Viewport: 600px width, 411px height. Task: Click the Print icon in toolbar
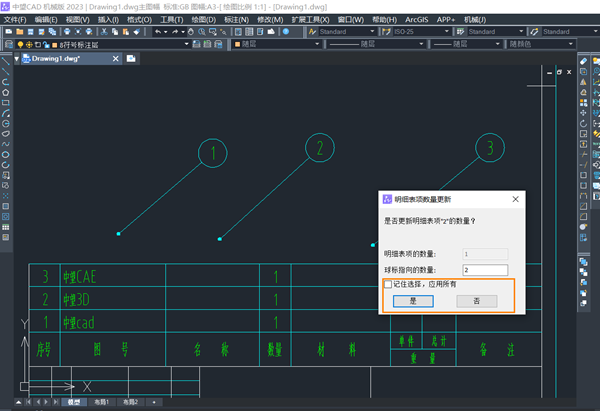pyautogui.click(x=67, y=32)
